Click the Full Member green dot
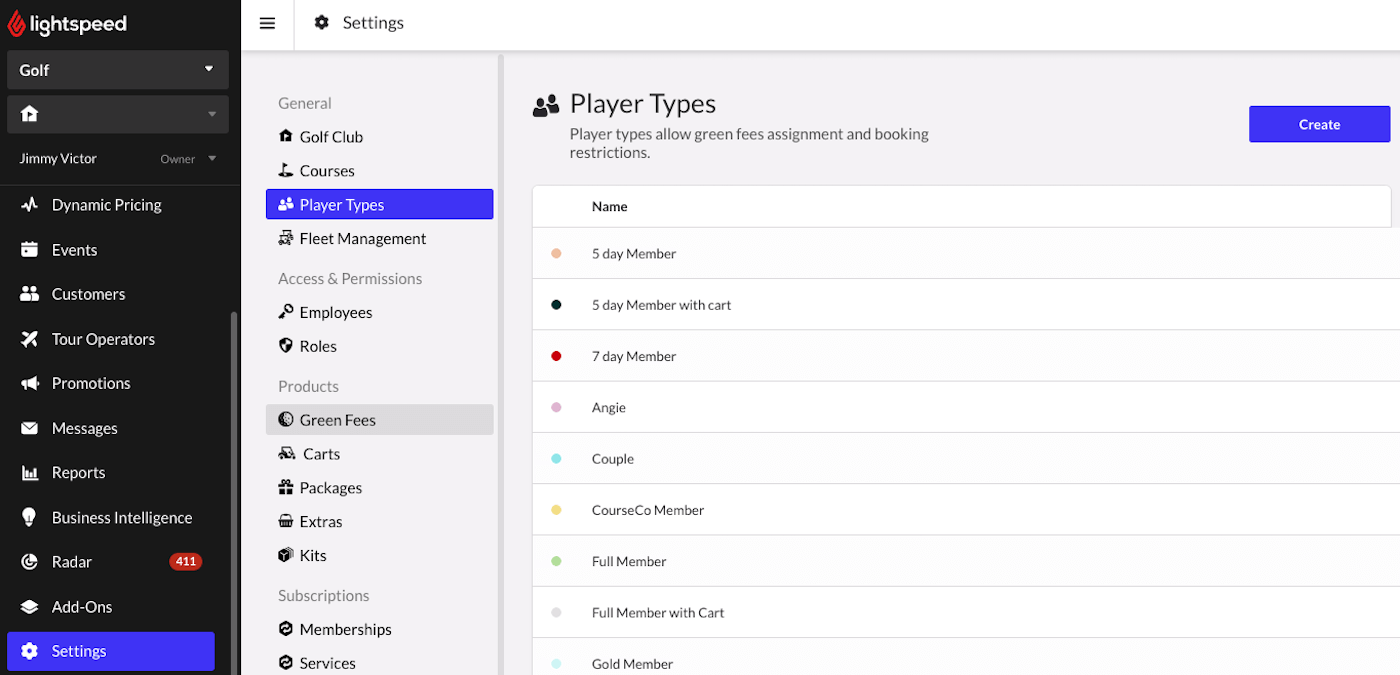The image size is (1400, 675). (x=556, y=561)
